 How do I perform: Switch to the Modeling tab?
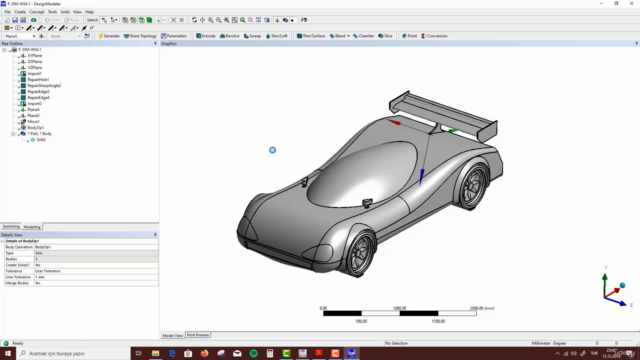click(x=32, y=227)
